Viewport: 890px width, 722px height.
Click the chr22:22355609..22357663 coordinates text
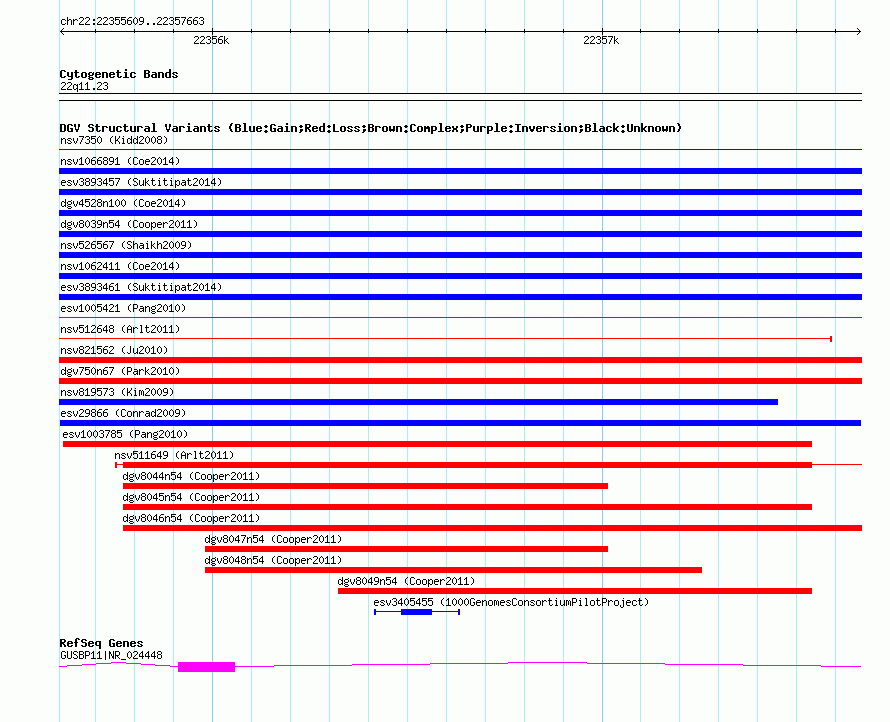click(132, 21)
